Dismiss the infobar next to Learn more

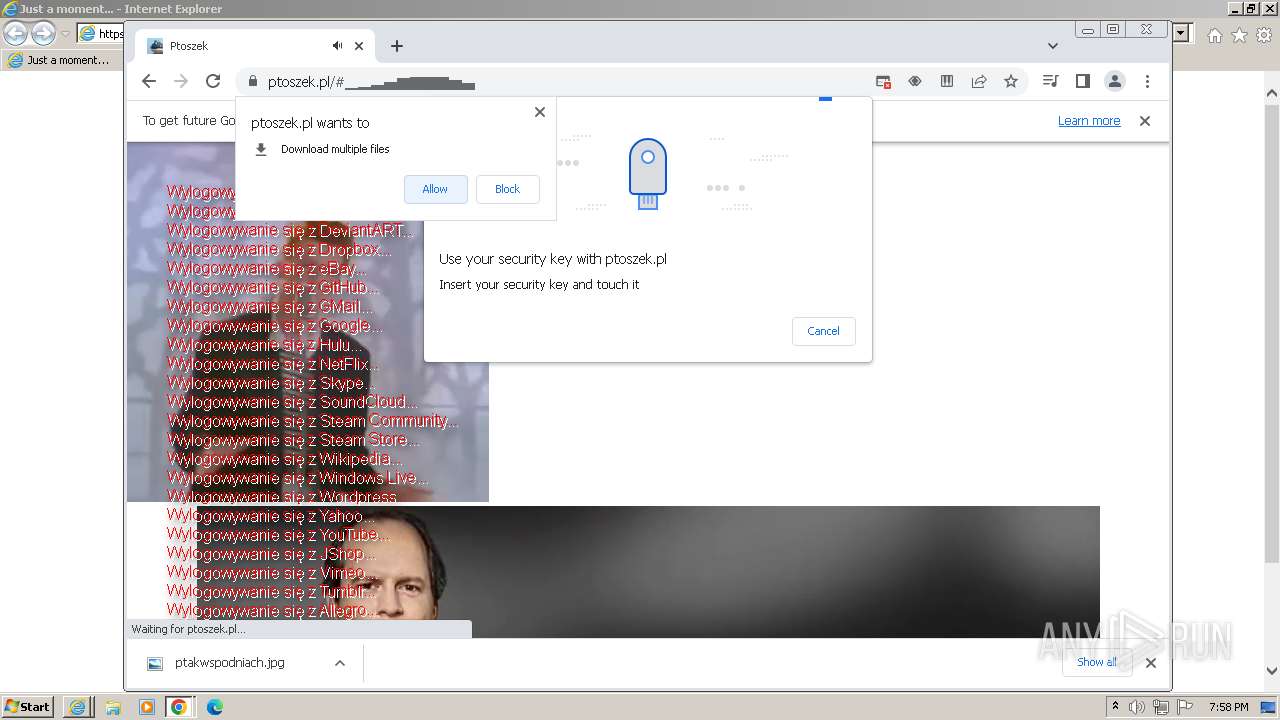pyautogui.click(x=1145, y=121)
